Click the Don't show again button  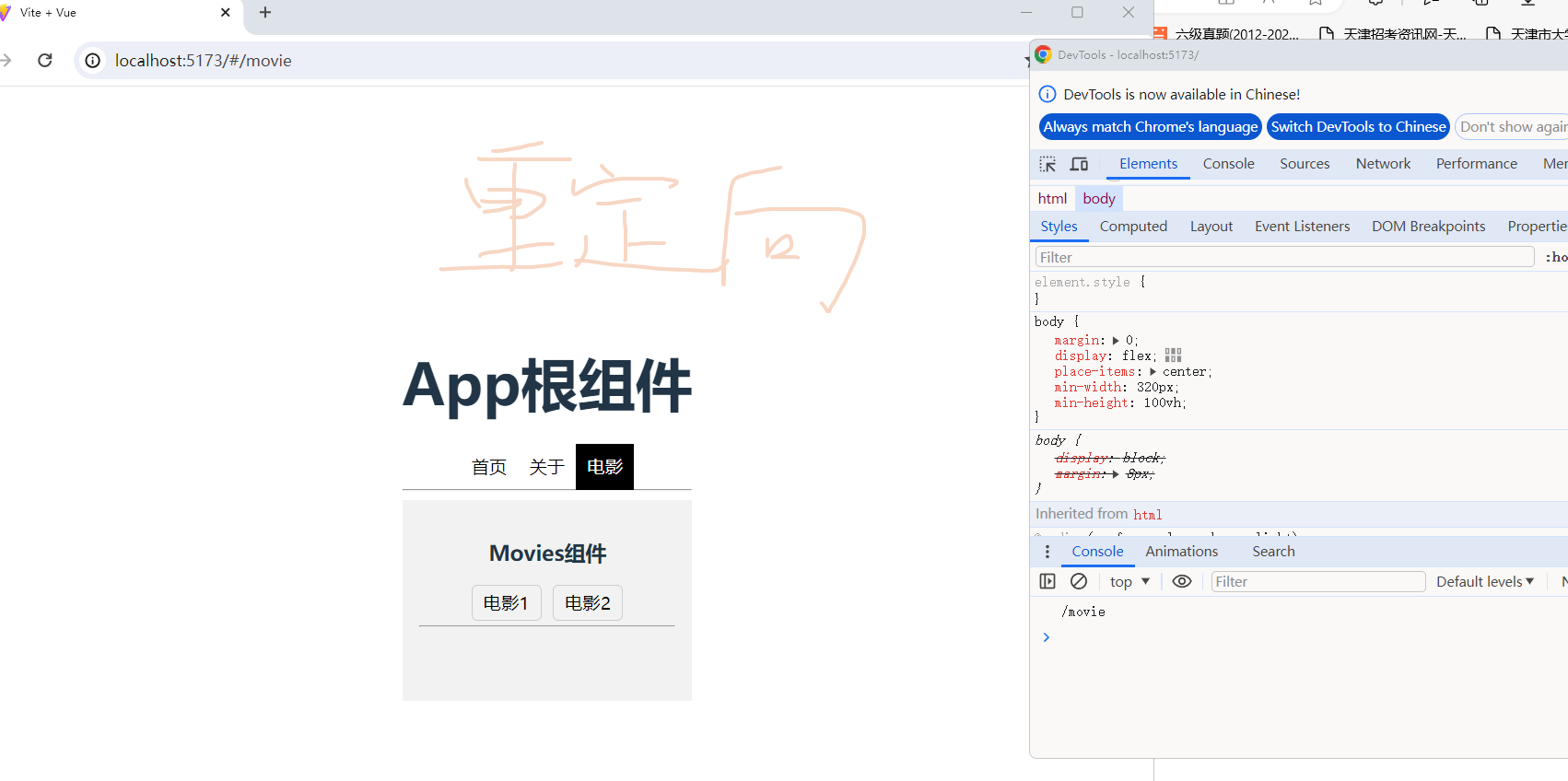click(x=1512, y=127)
